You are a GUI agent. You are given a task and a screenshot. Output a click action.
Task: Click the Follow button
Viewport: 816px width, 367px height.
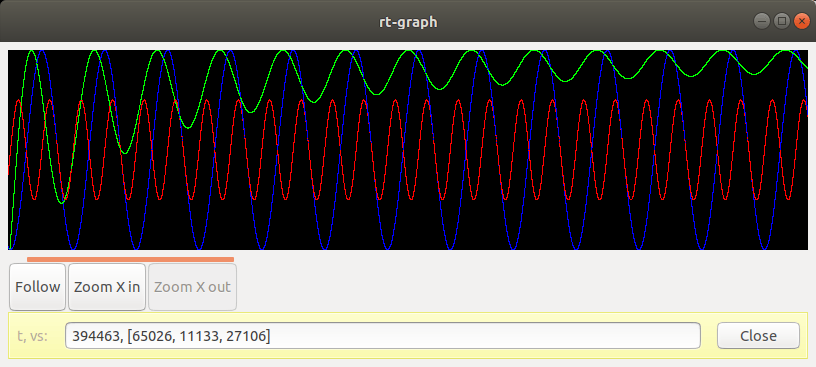click(37, 287)
